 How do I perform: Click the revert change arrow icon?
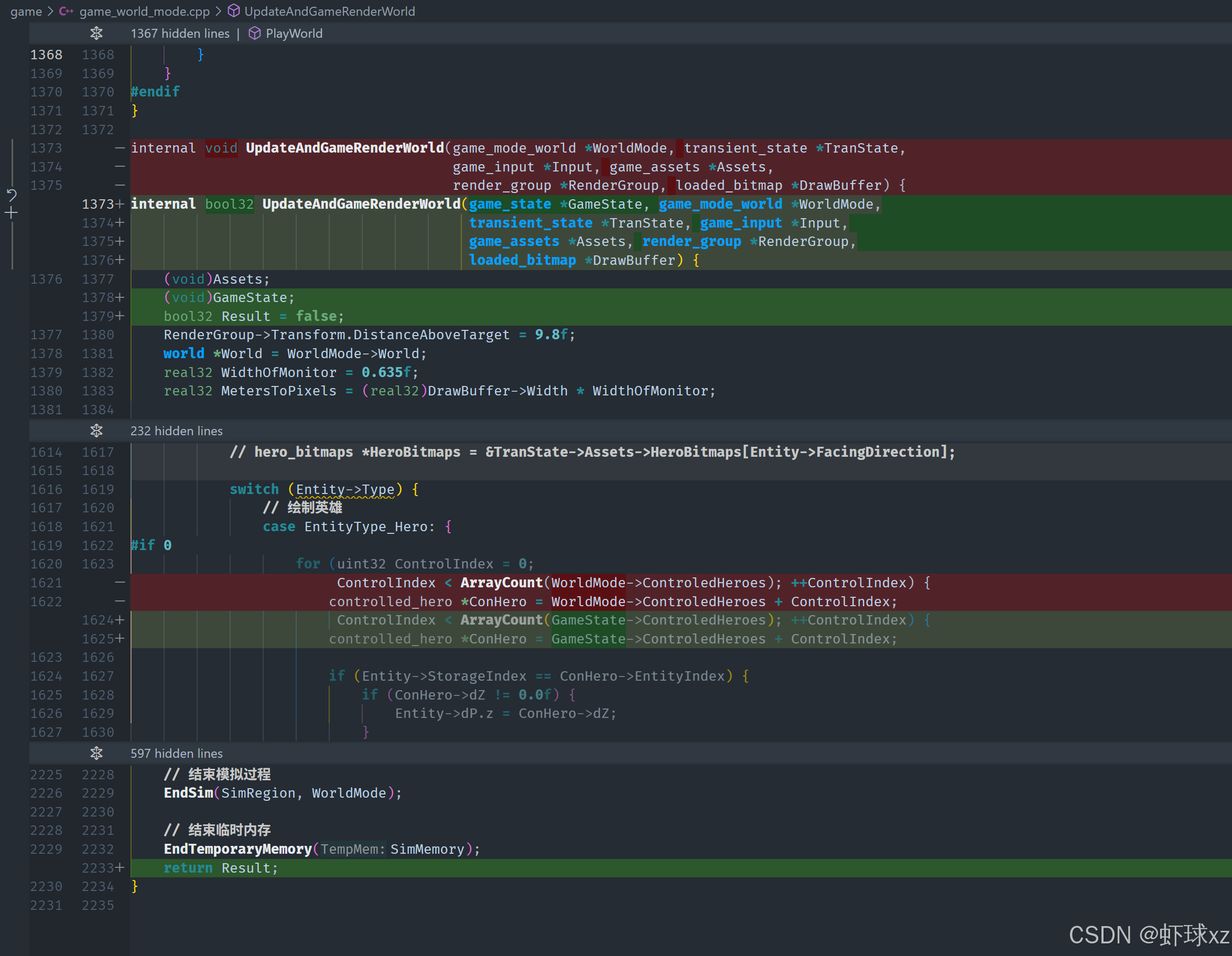(12, 195)
